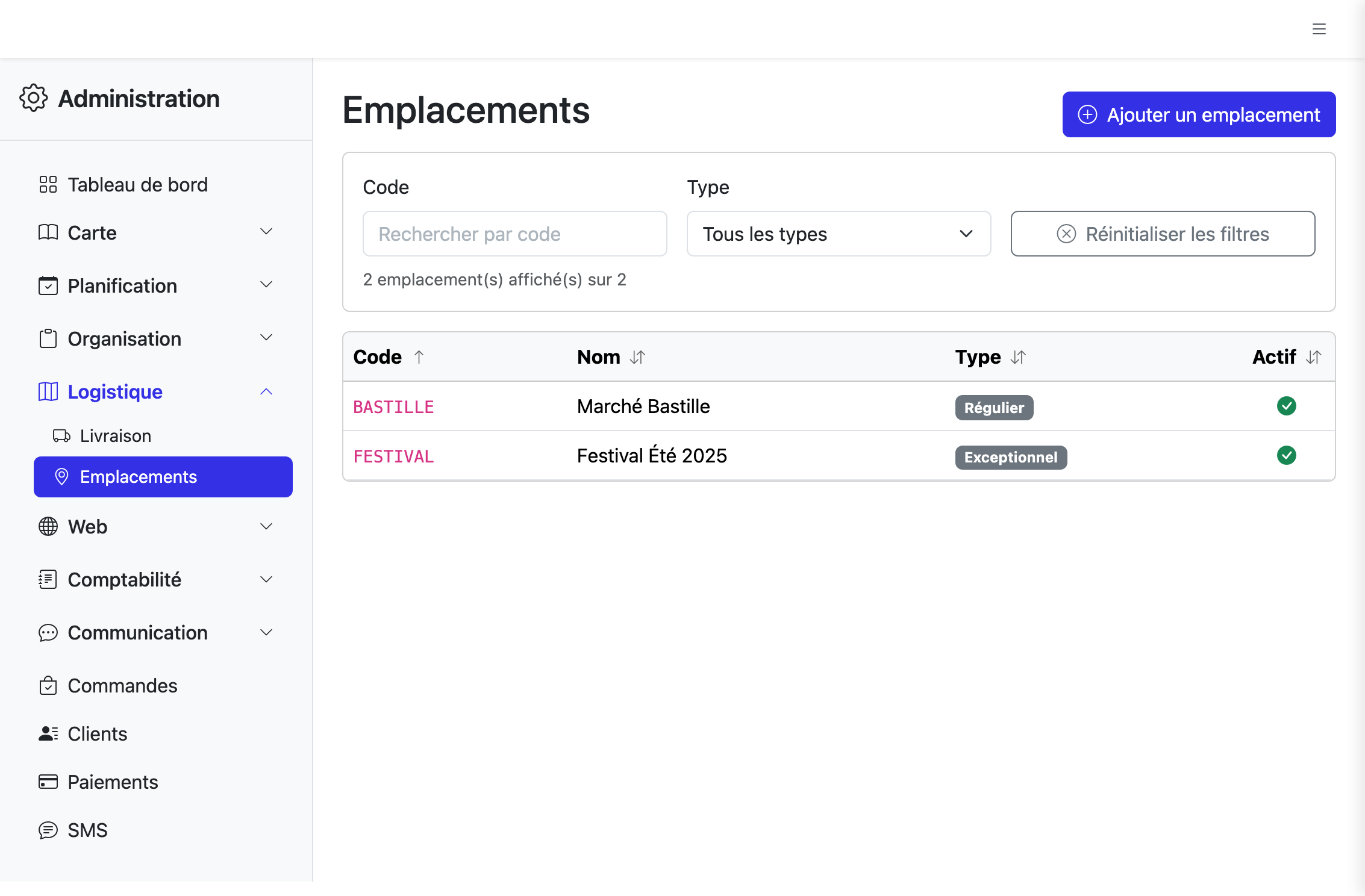This screenshot has width=1365, height=896.
Task: Click the Logistique map icon
Action: pos(48,391)
